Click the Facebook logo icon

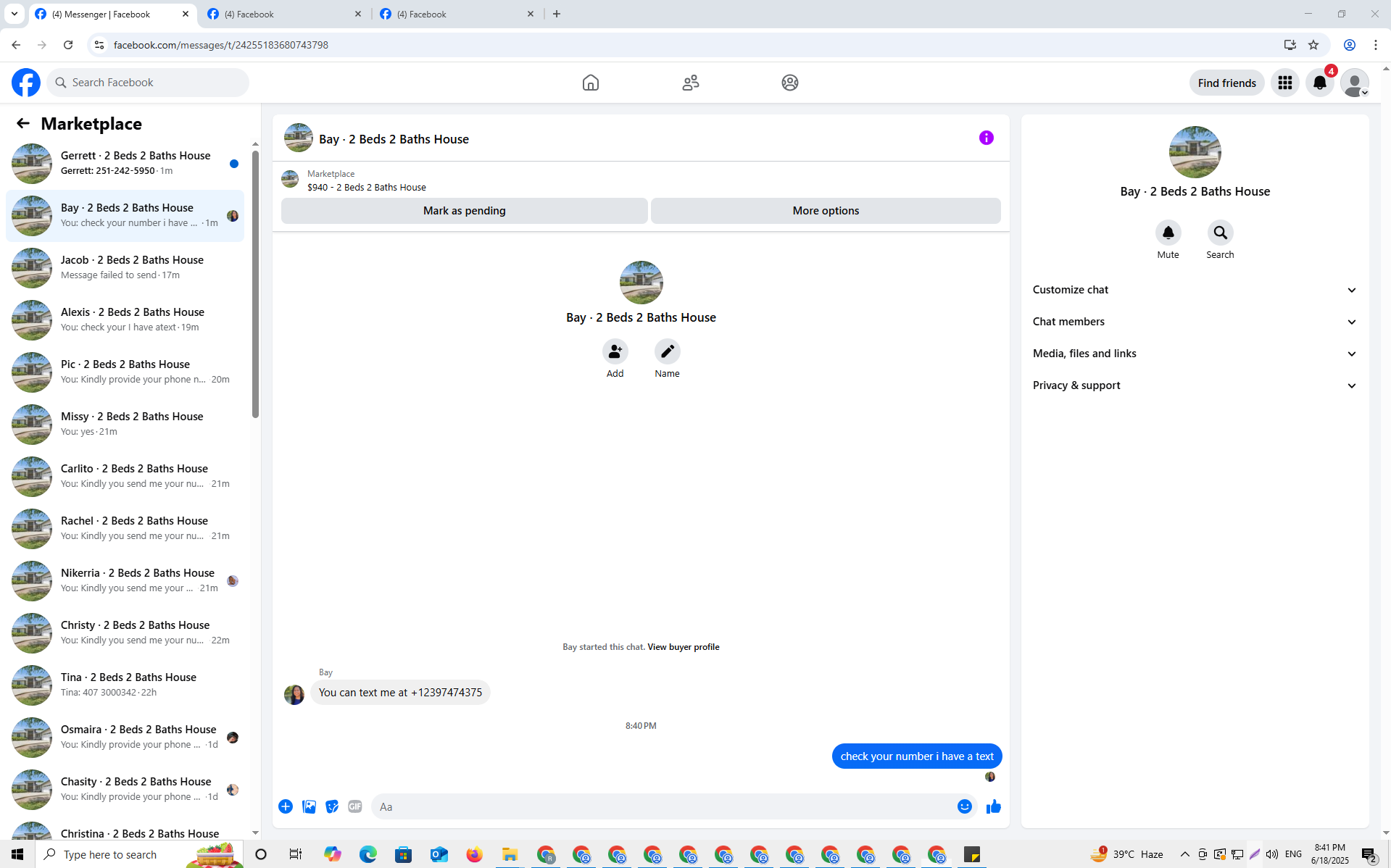tap(26, 83)
